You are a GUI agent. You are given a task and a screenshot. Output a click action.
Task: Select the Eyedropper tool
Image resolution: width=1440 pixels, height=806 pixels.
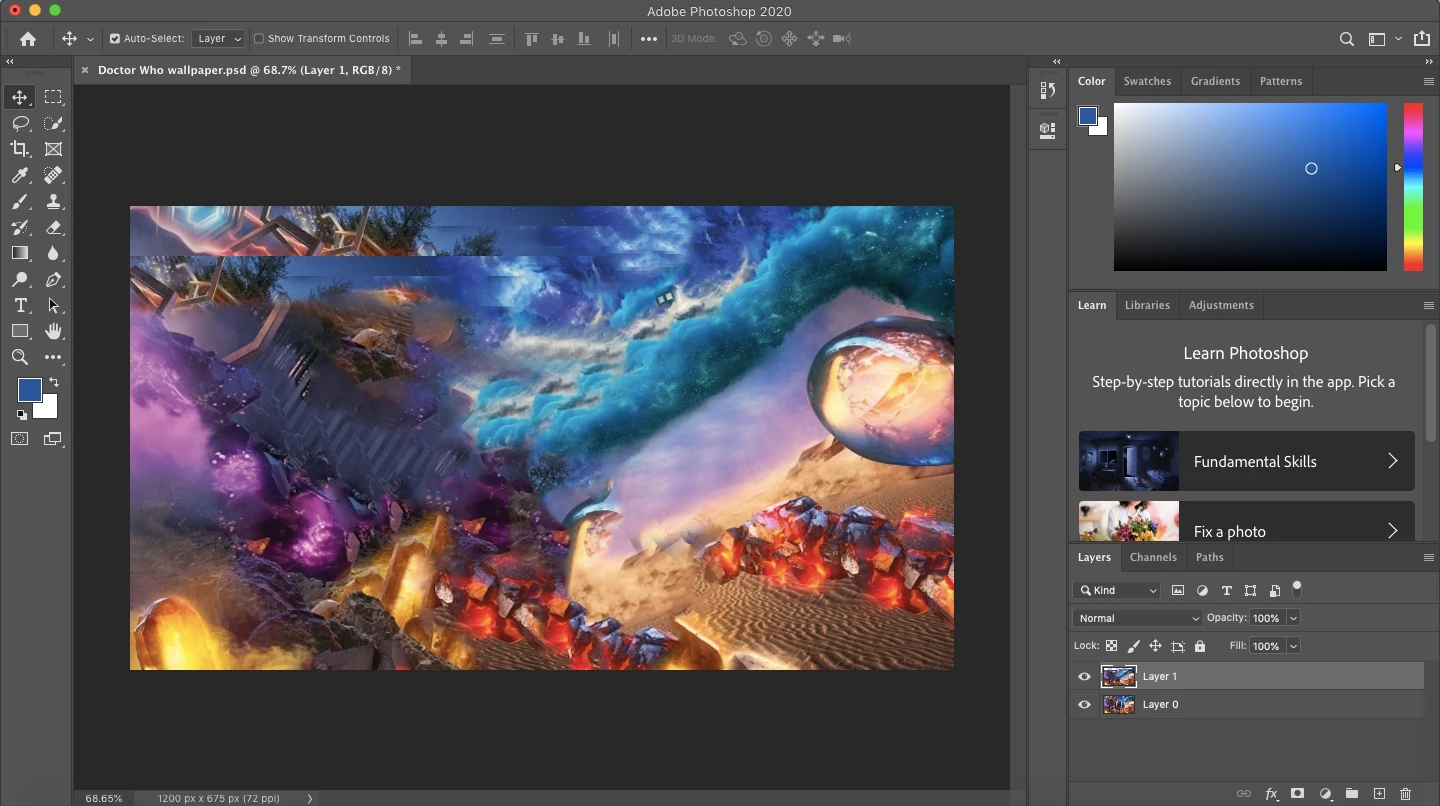click(x=20, y=175)
